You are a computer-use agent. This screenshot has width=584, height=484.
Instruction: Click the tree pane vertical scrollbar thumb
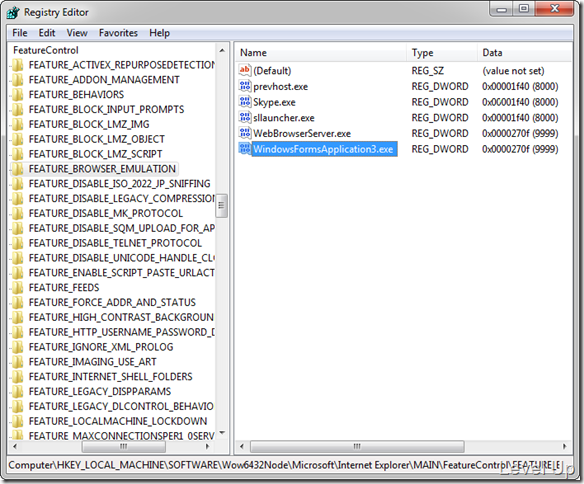point(222,205)
